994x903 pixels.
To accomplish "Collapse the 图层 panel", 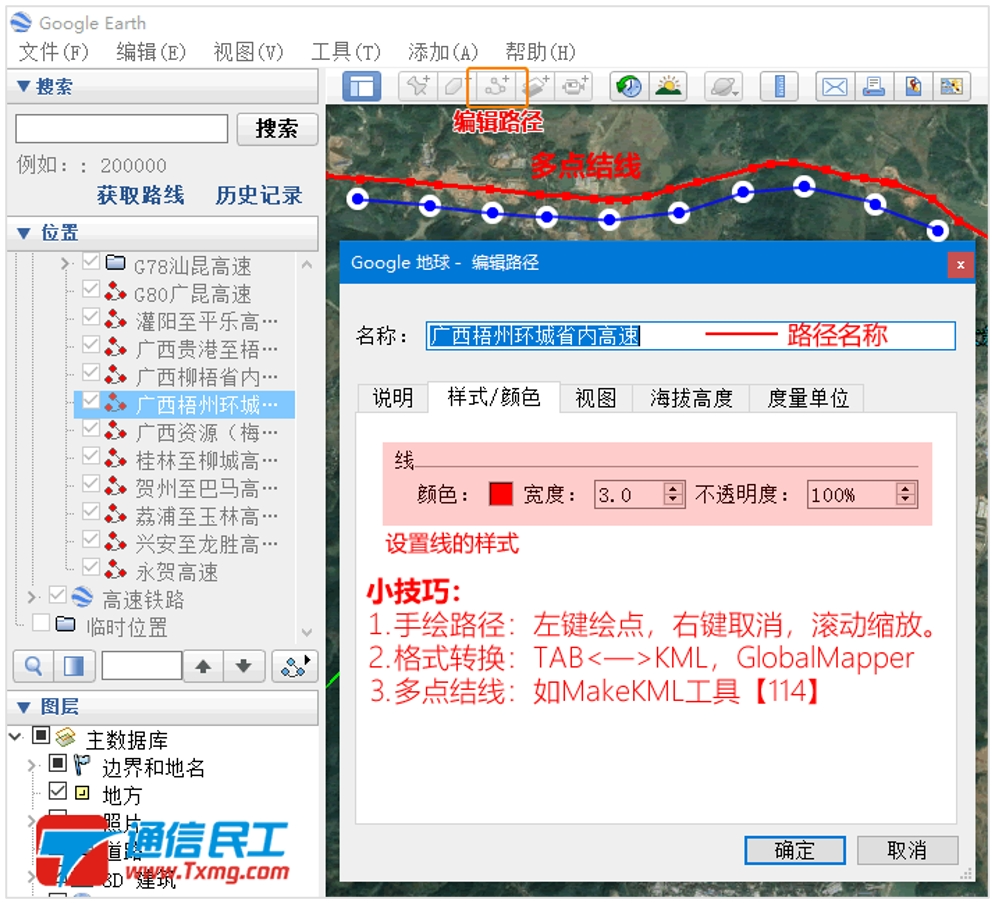I will click(23, 708).
